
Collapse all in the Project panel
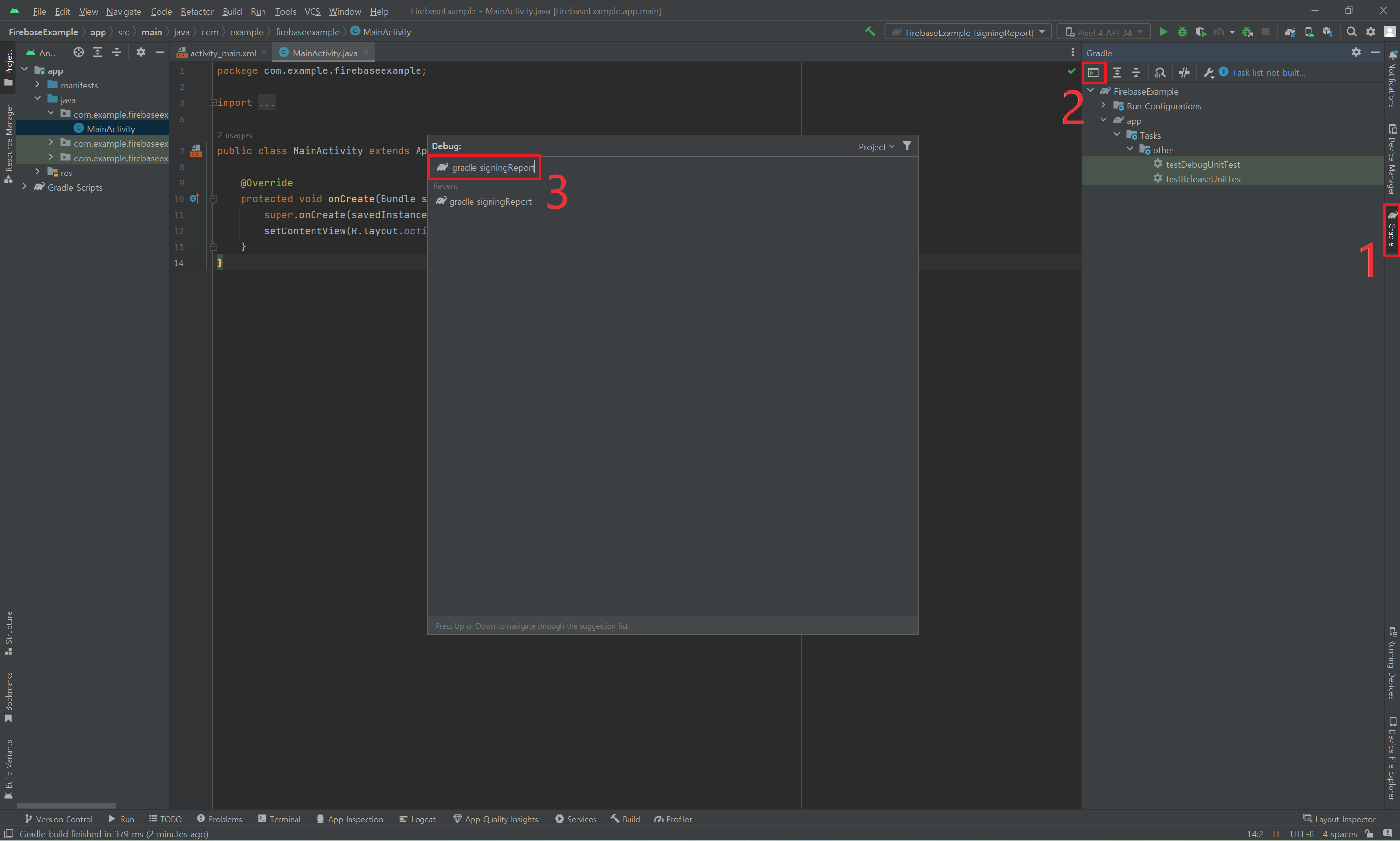point(117,52)
